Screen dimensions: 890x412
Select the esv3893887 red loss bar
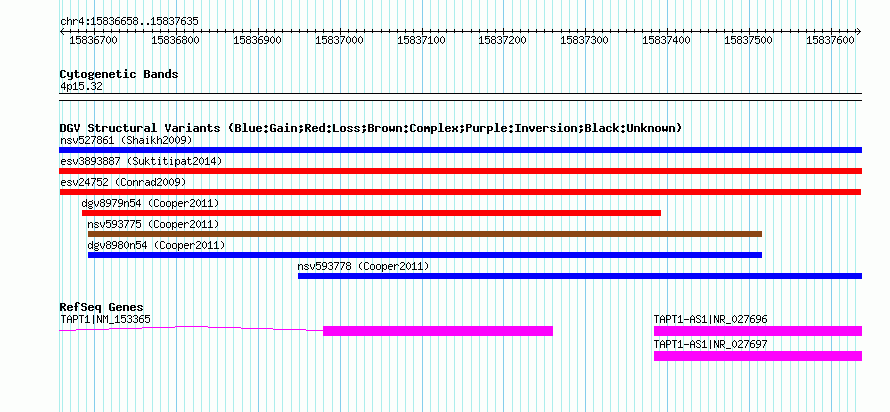point(460,171)
